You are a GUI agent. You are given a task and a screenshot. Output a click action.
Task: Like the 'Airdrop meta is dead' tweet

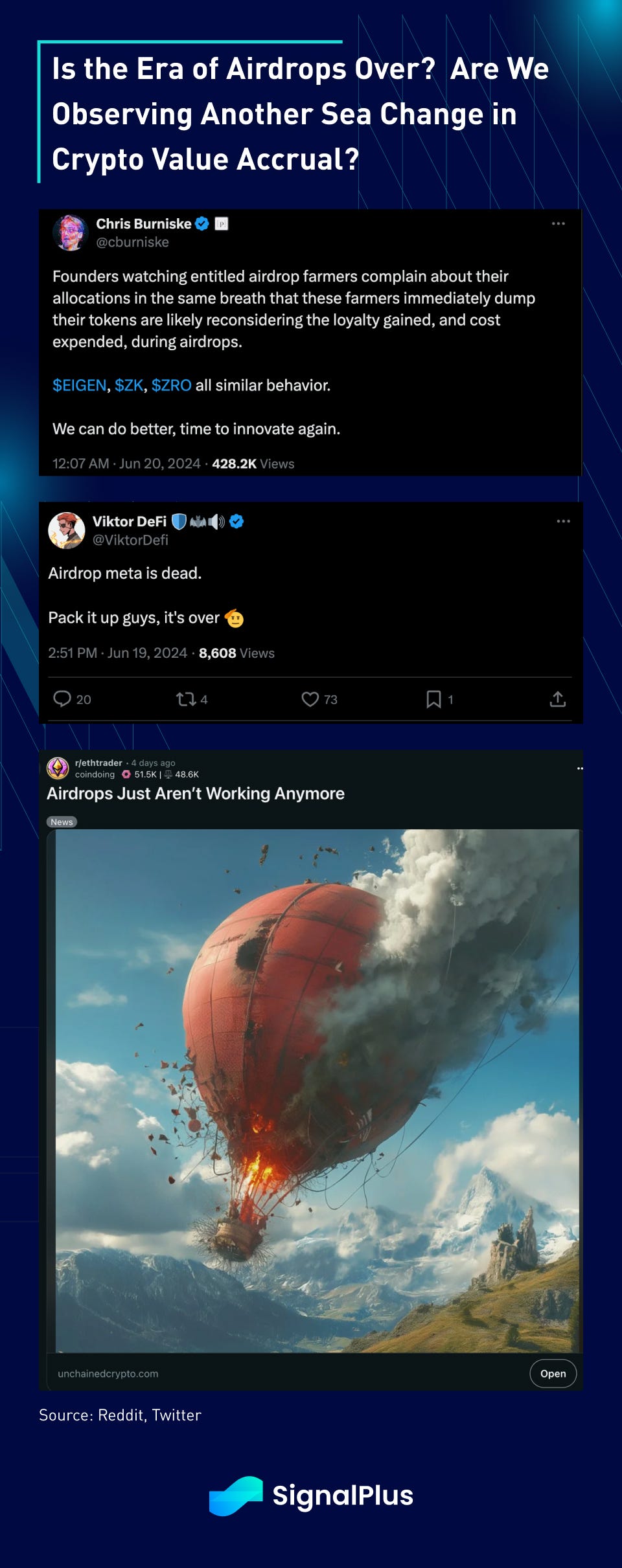310,699
